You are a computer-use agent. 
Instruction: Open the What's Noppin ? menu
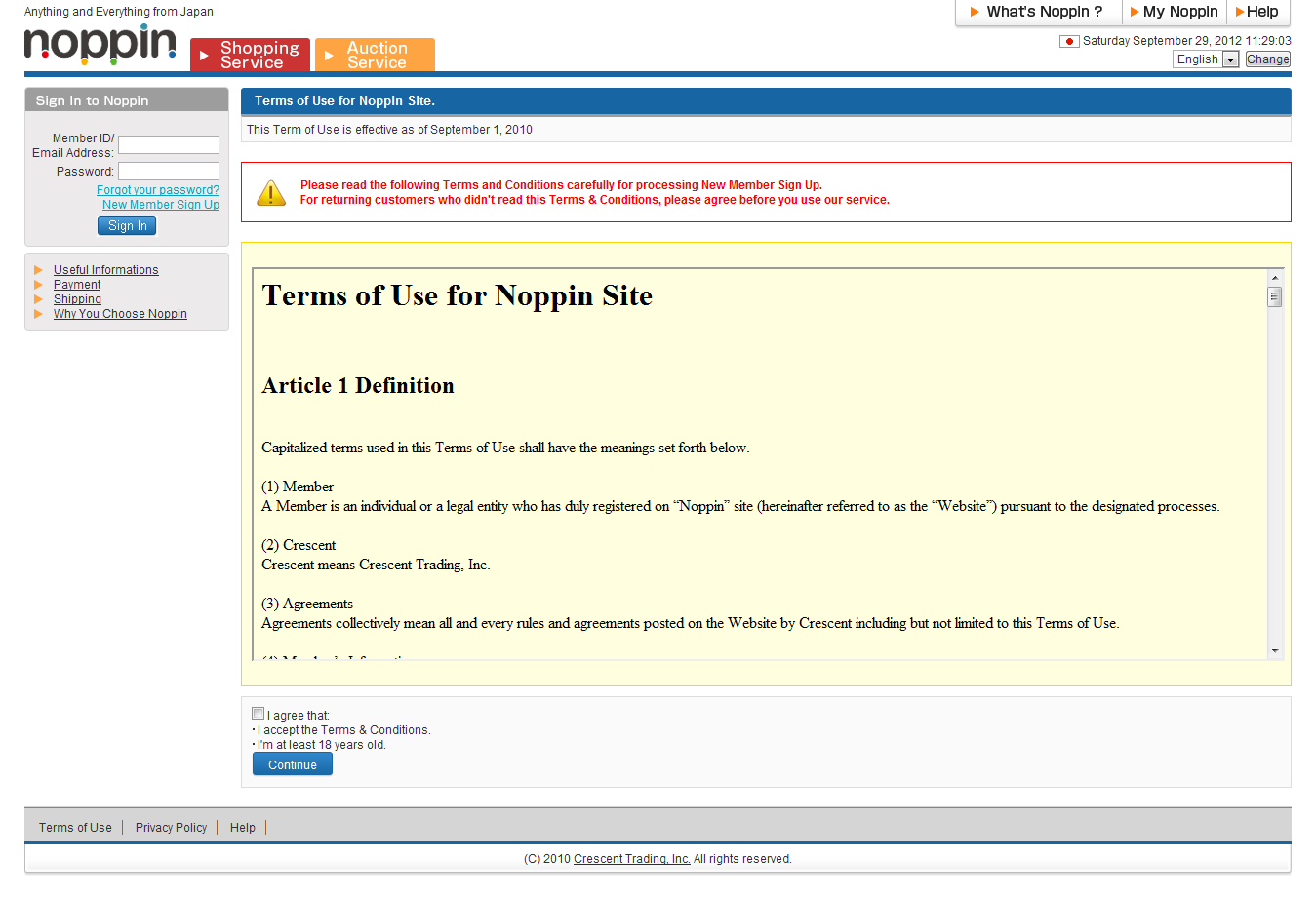click(1036, 12)
